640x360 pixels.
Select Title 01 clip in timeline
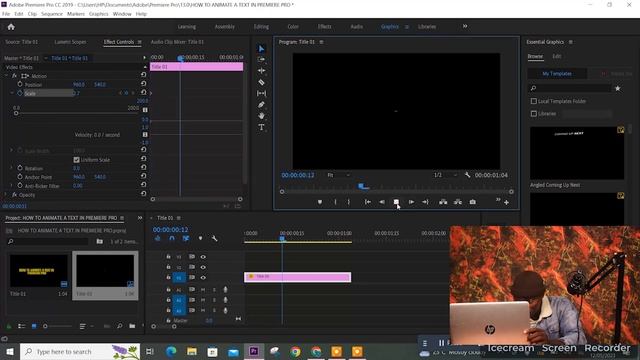coord(298,277)
